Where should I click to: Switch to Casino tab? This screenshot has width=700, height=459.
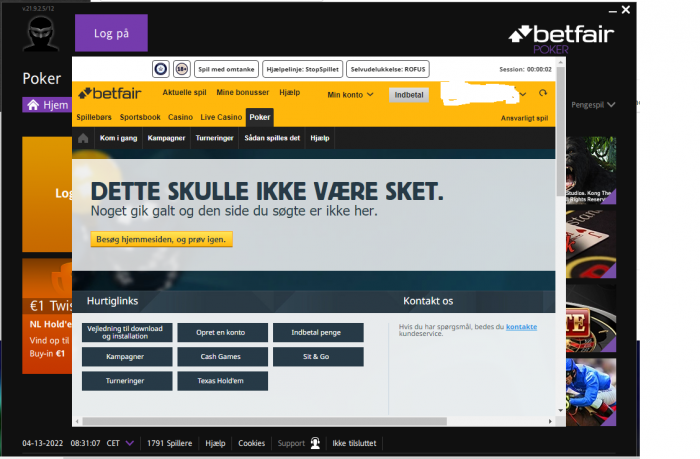[180, 117]
